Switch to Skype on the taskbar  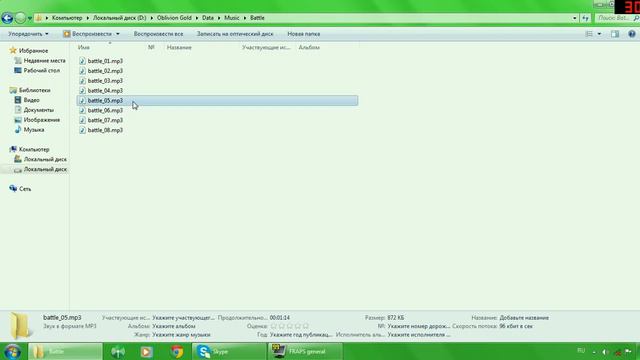[x=229, y=351]
